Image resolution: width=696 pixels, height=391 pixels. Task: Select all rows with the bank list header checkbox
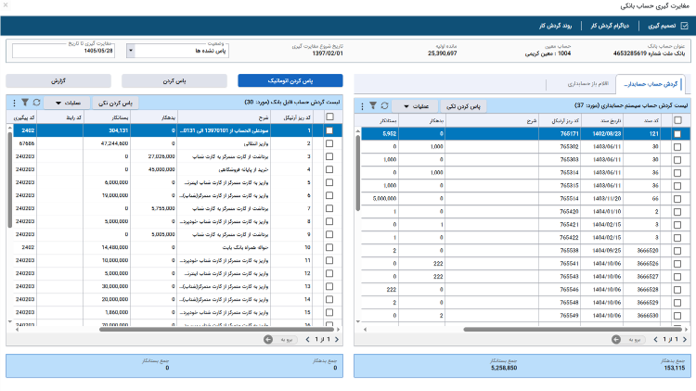pyautogui.click(x=330, y=116)
